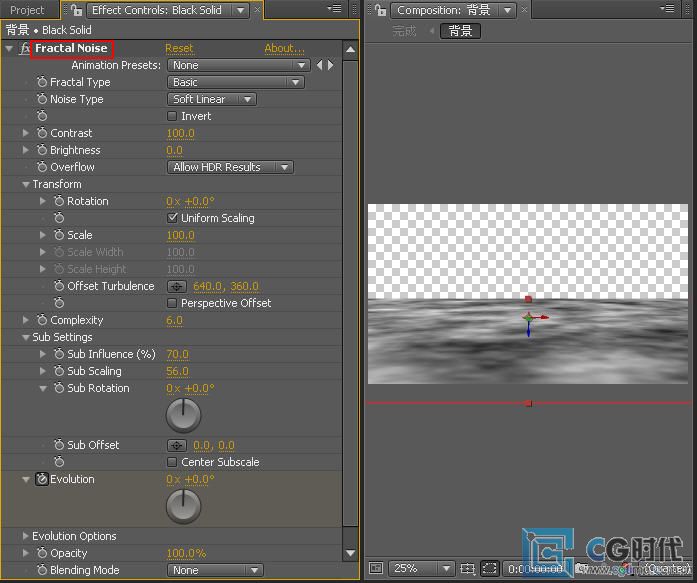Viewport: 697px width, 583px height.
Task: Click Sub Rotation stopwatch icon
Action: click(59, 388)
